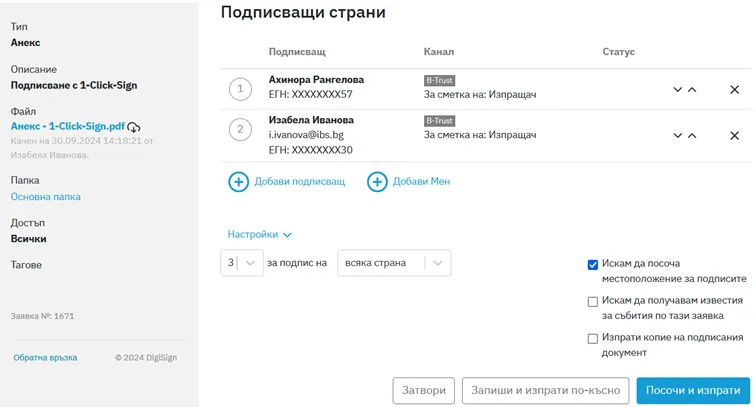Move Ахинора Рангелова up in order

(x=692, y=90)
